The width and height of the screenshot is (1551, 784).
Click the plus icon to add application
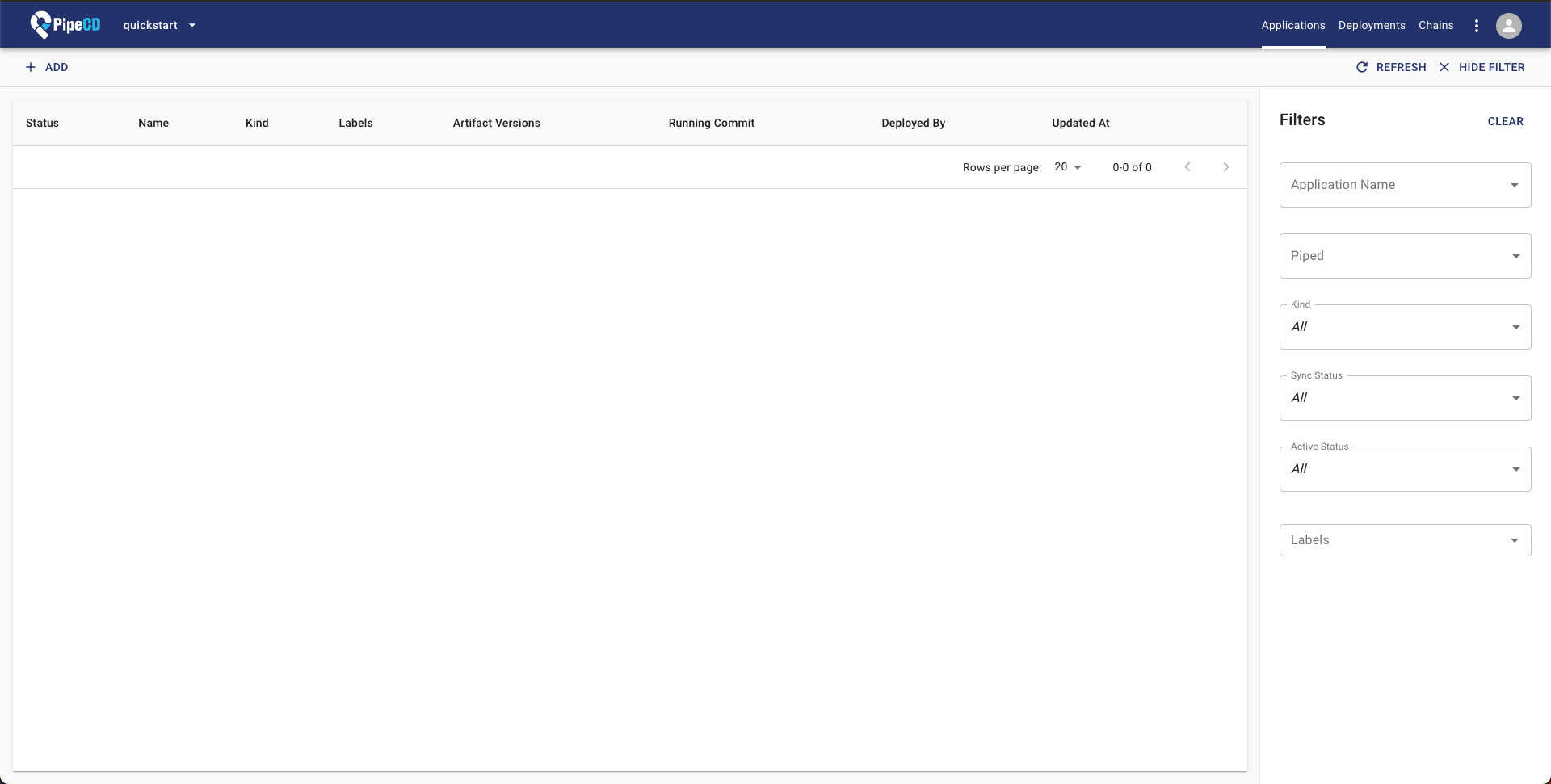(x=31, y=67)
